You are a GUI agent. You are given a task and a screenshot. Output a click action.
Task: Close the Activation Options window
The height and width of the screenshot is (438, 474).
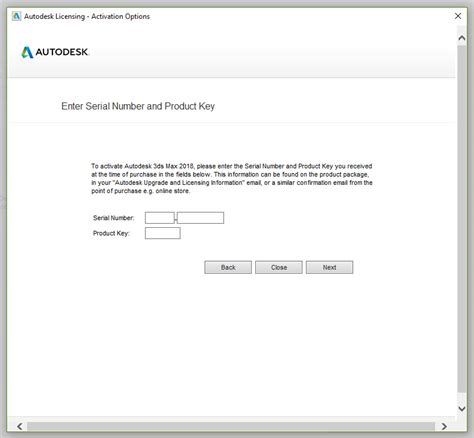coord(458,16)
